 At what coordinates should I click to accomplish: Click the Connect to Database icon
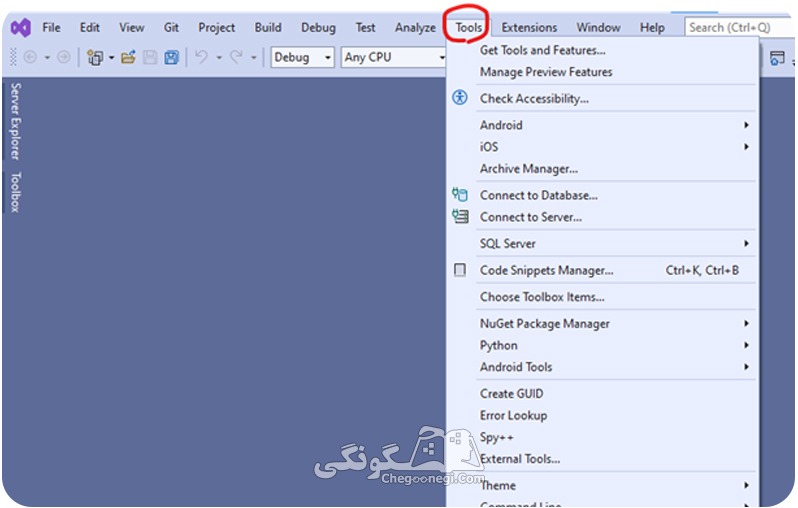click(460, 194)
